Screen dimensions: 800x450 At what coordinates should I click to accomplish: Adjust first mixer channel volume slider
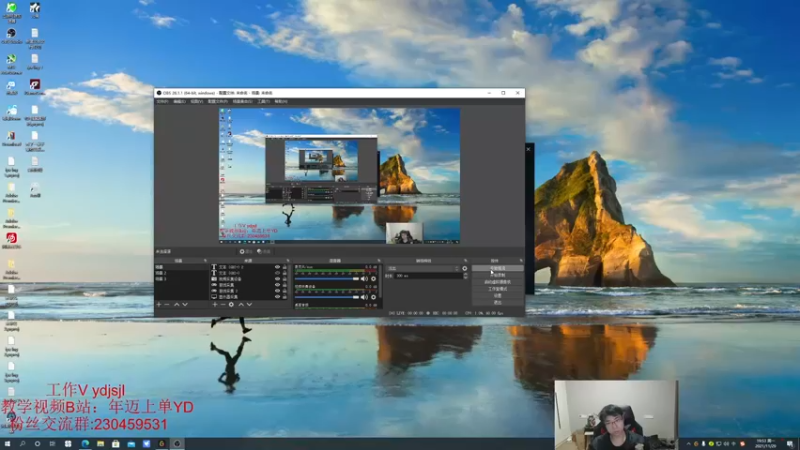click(x=327, y=279)
